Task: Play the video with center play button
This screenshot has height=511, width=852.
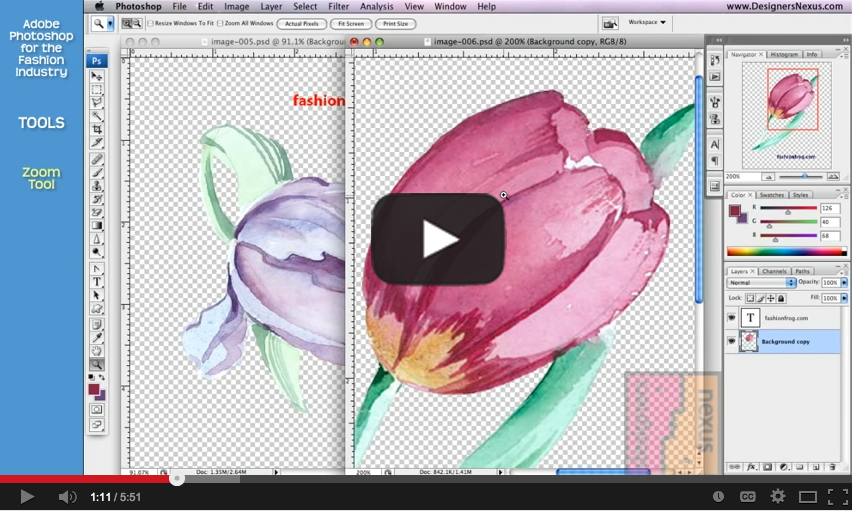Action: [438, 239]
